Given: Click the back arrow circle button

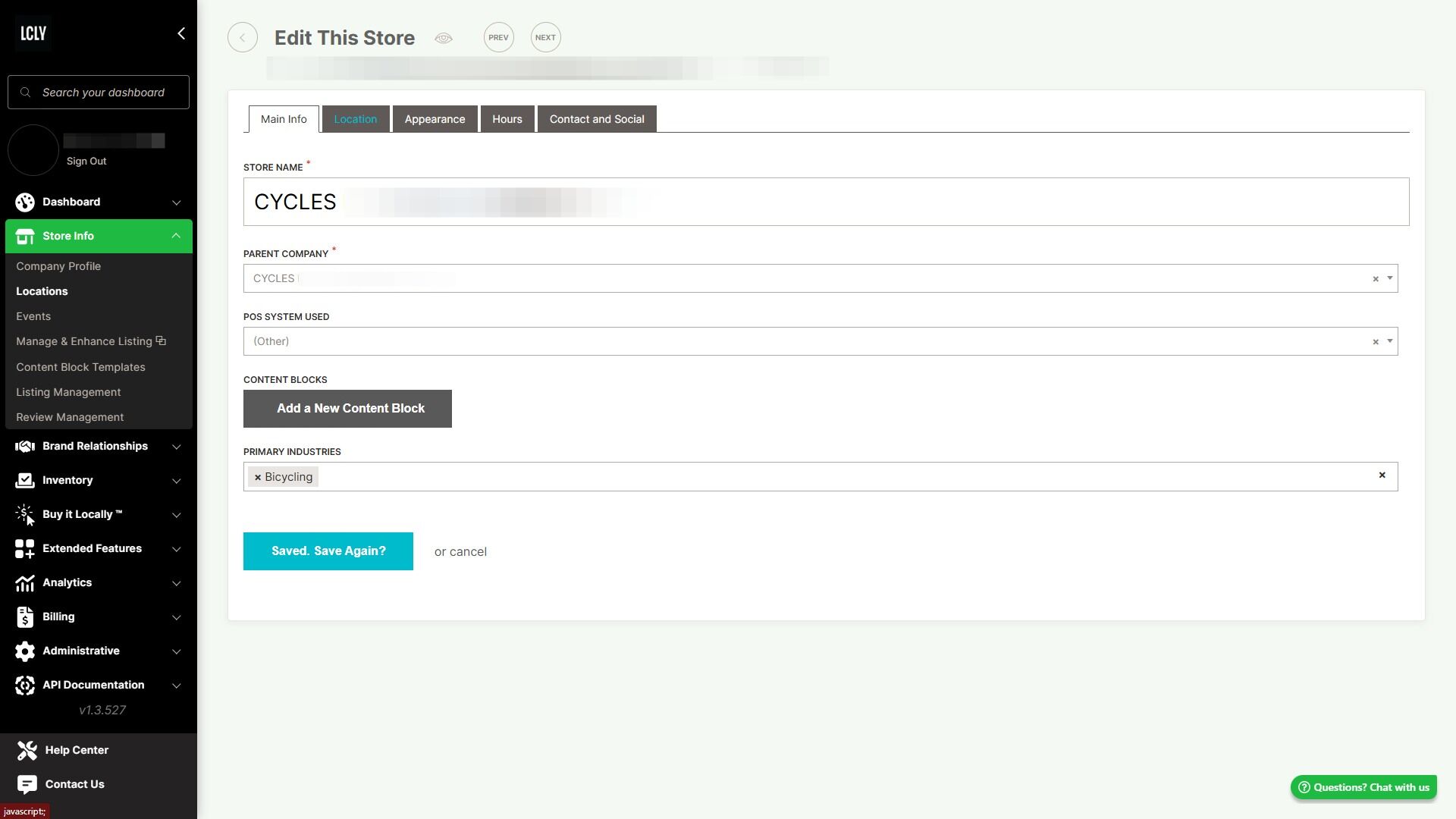Looking at the screenshot, I should point(243,38).
